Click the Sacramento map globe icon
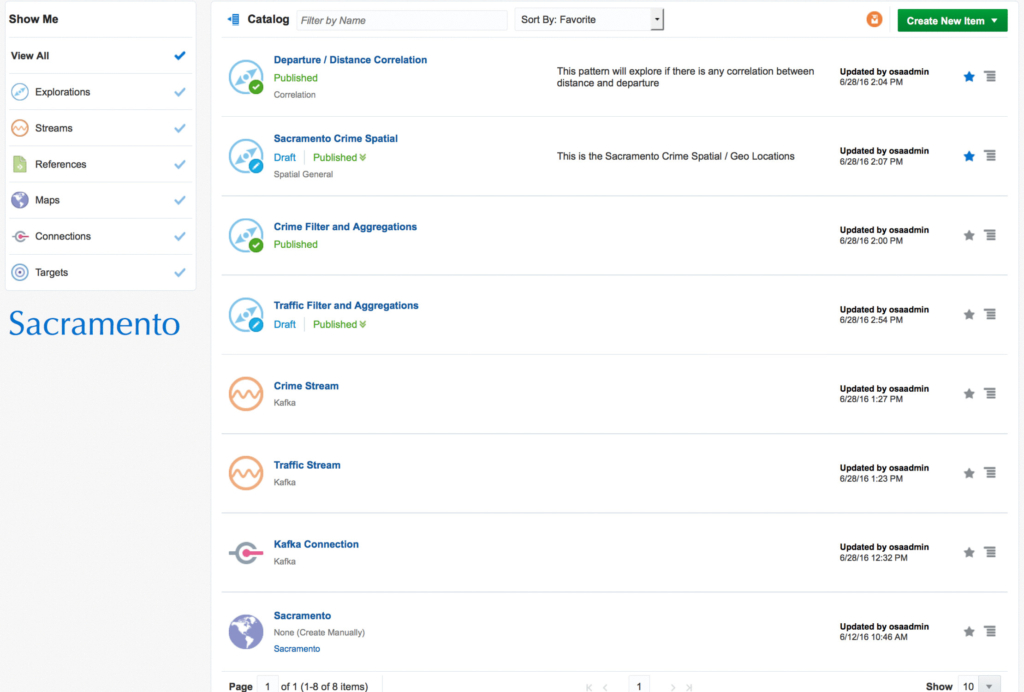The width and height of the screenshot is (1024, 692). [246, 631]
